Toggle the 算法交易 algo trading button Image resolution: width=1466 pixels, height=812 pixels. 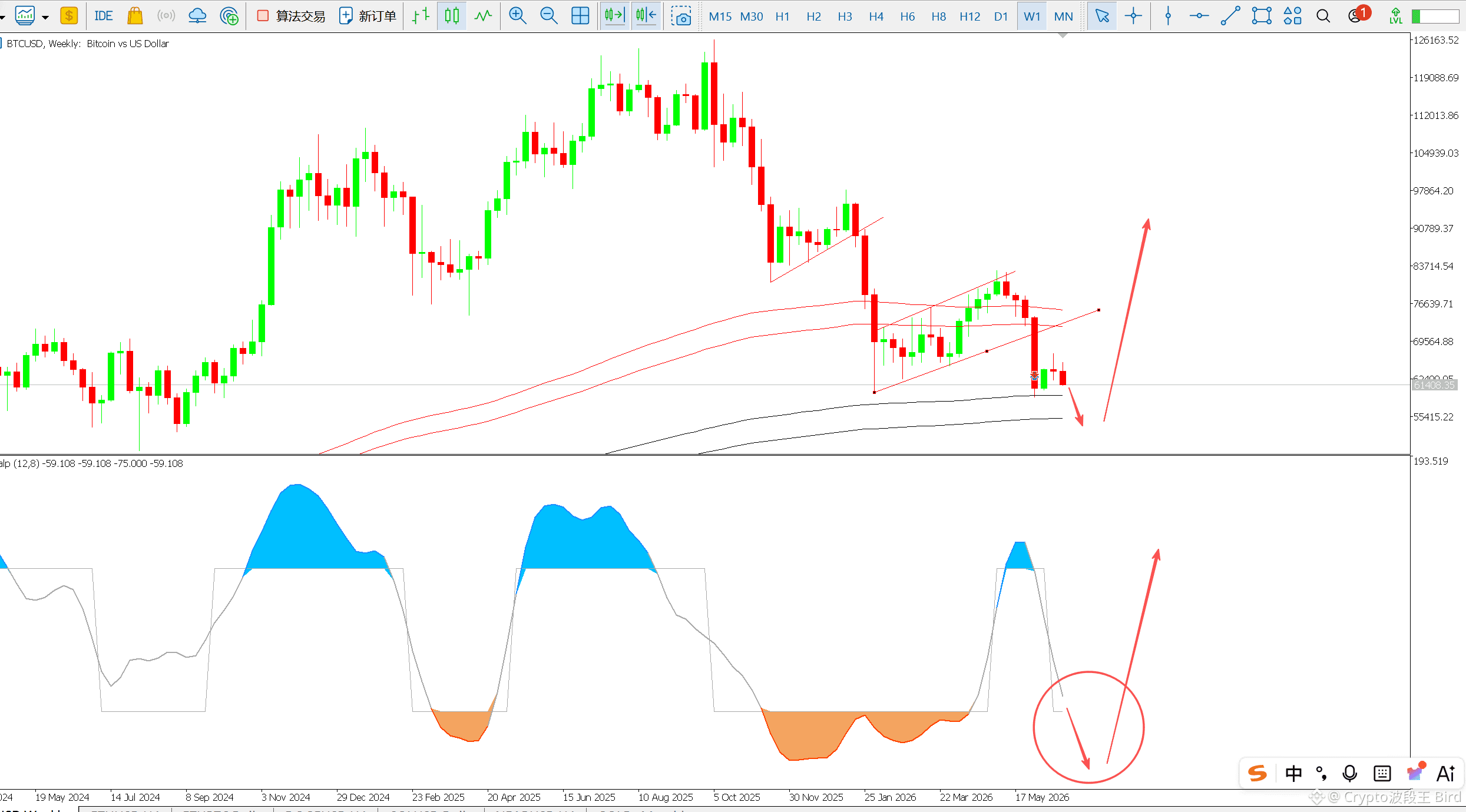(291, 16)
